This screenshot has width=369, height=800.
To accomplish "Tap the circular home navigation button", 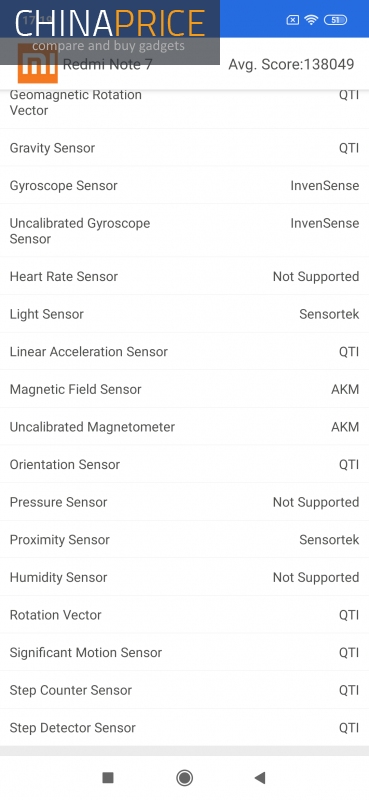I will [184, 778].
